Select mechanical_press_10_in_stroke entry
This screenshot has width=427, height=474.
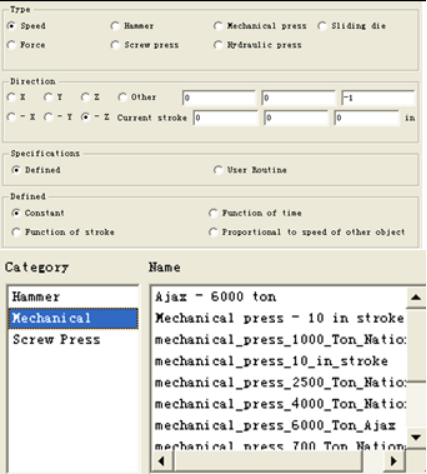(x=279, y=361)
